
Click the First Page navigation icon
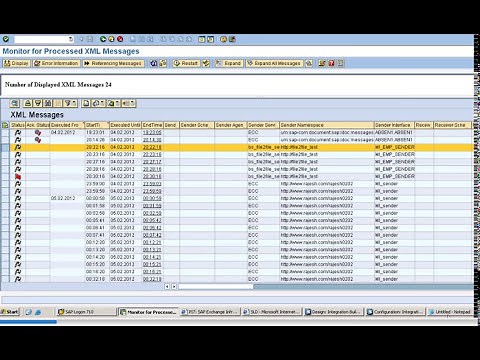163,39
